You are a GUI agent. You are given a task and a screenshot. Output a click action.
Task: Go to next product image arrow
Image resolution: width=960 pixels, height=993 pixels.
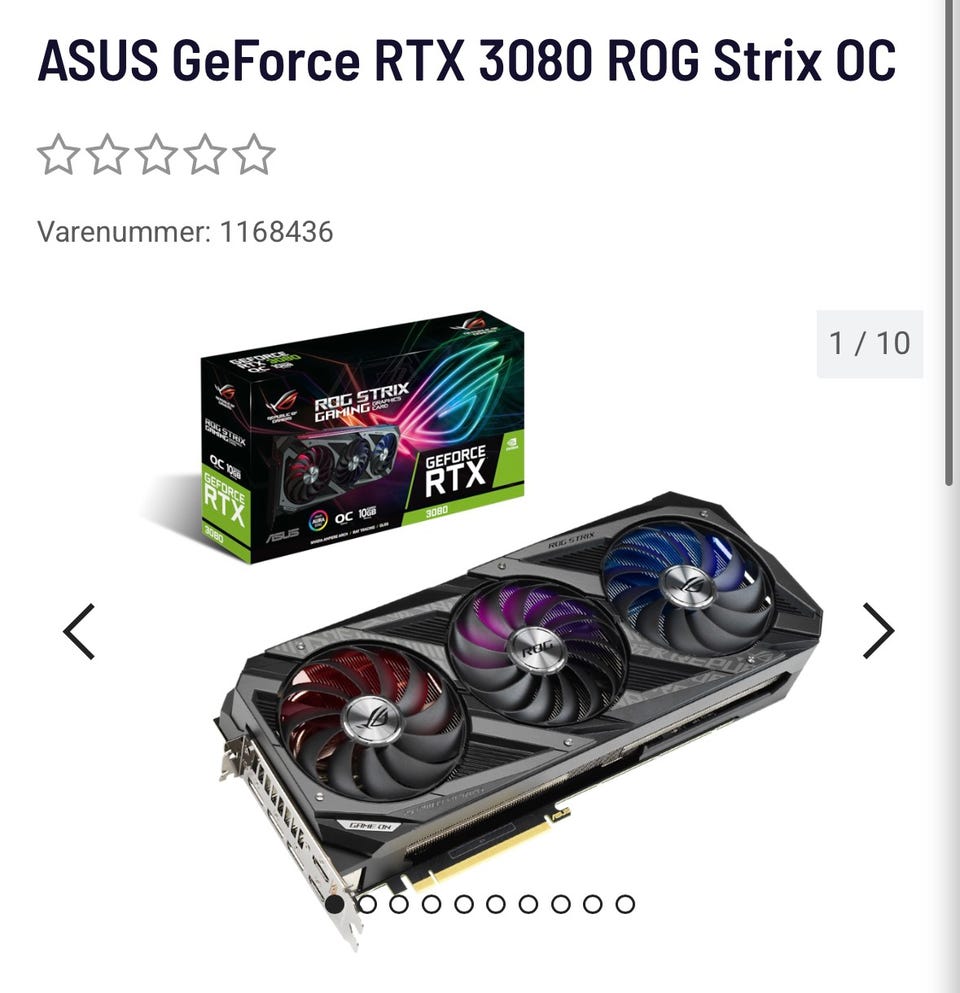click(x=879, y=631)
